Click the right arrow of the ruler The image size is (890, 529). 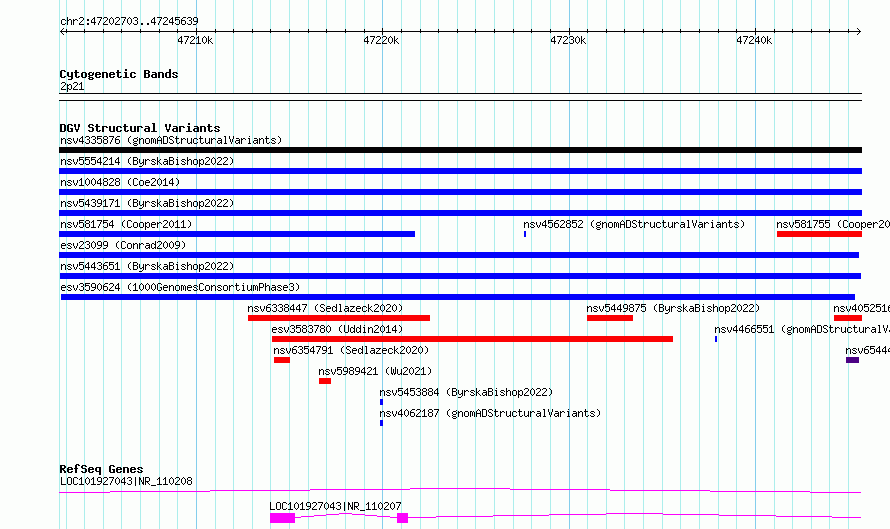pos(858,31)
